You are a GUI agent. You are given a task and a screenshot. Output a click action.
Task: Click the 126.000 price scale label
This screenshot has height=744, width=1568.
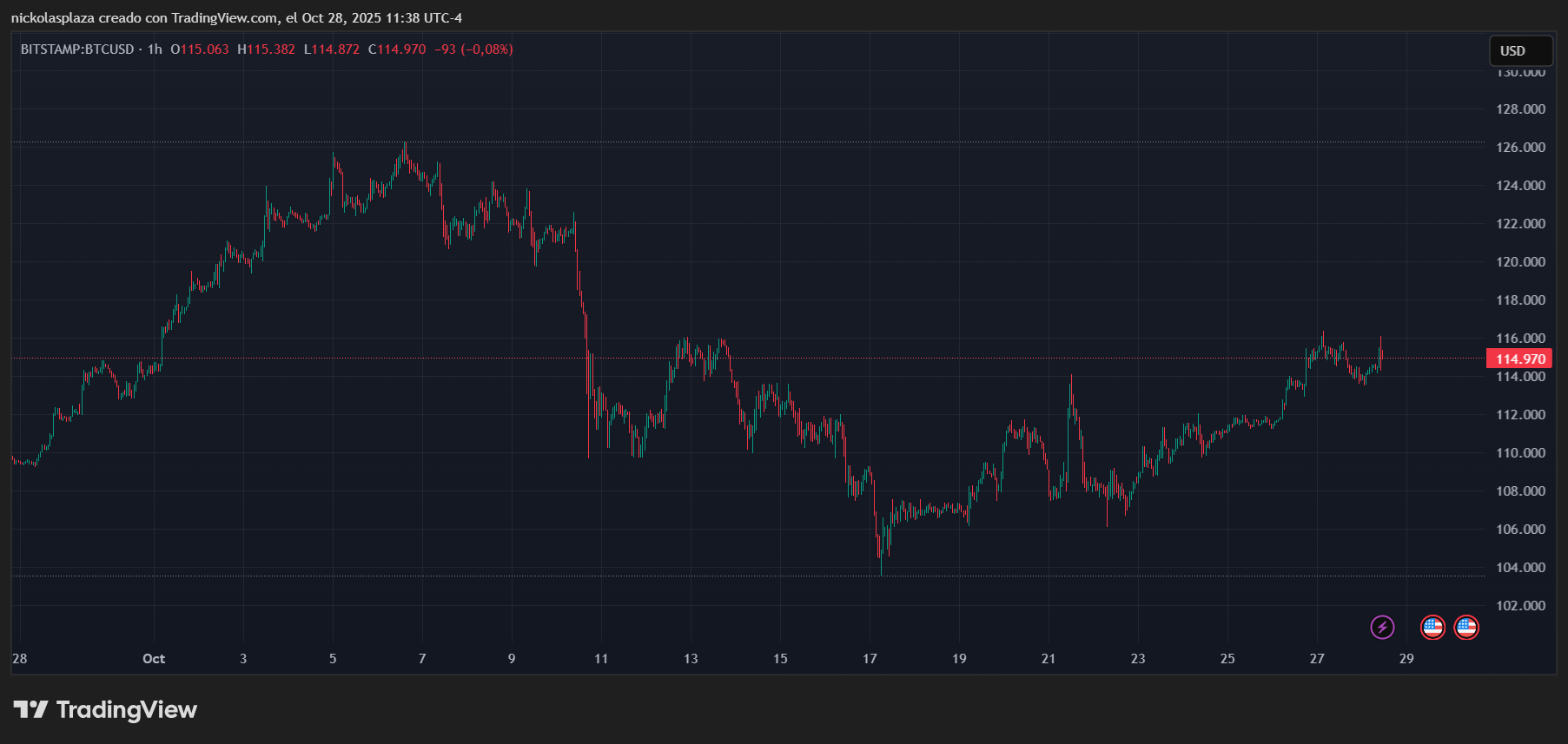(x=1520, y=148)
